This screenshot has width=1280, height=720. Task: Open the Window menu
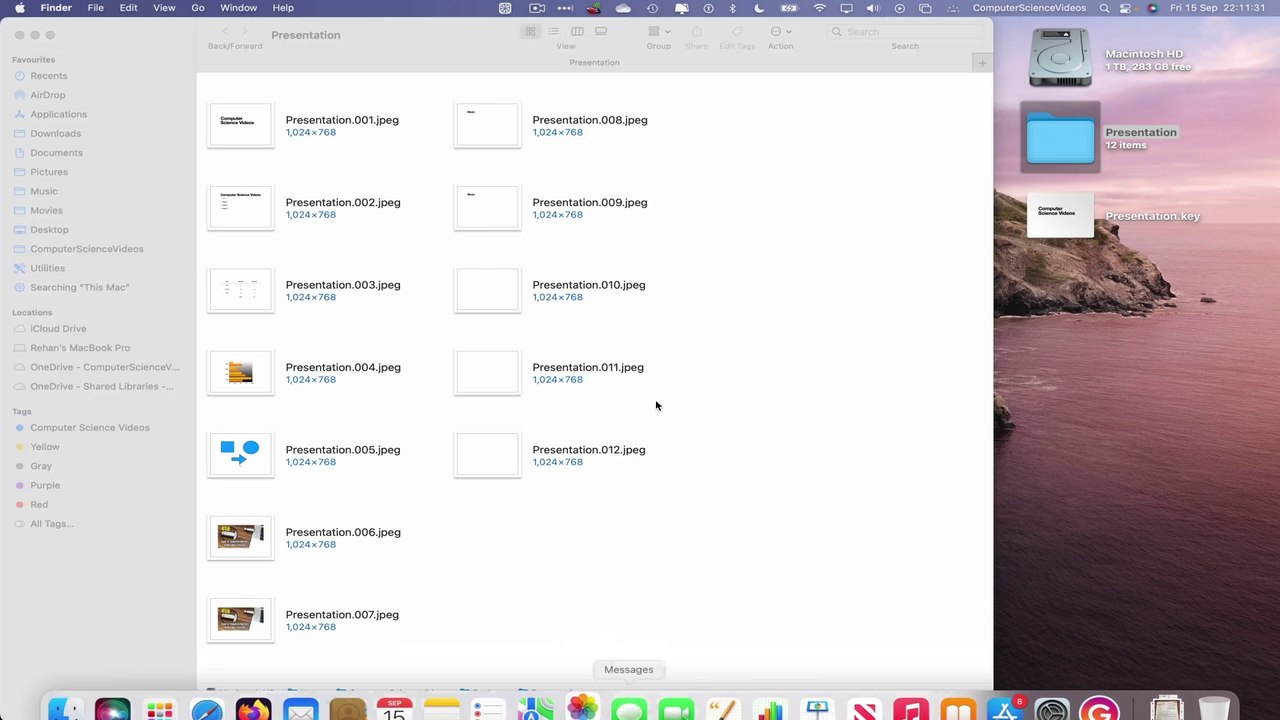(x=238, y=8)
